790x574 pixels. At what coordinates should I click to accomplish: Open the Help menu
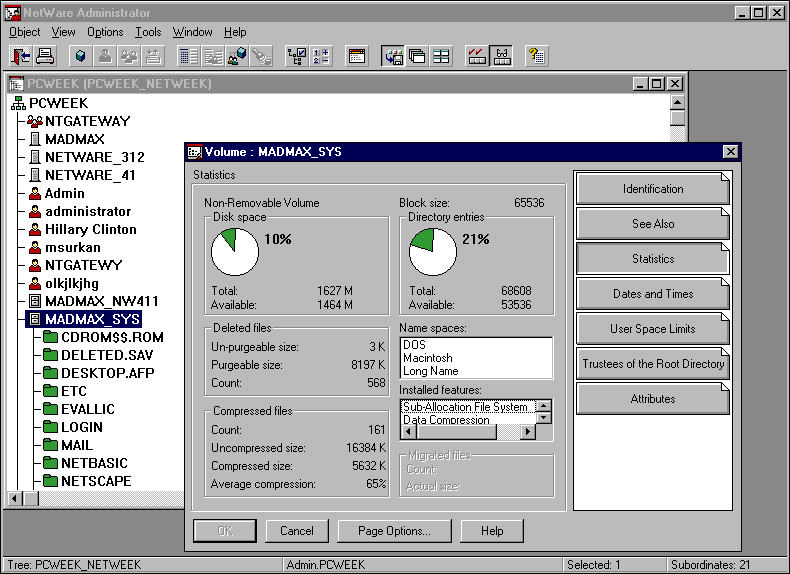coord(235,32)
